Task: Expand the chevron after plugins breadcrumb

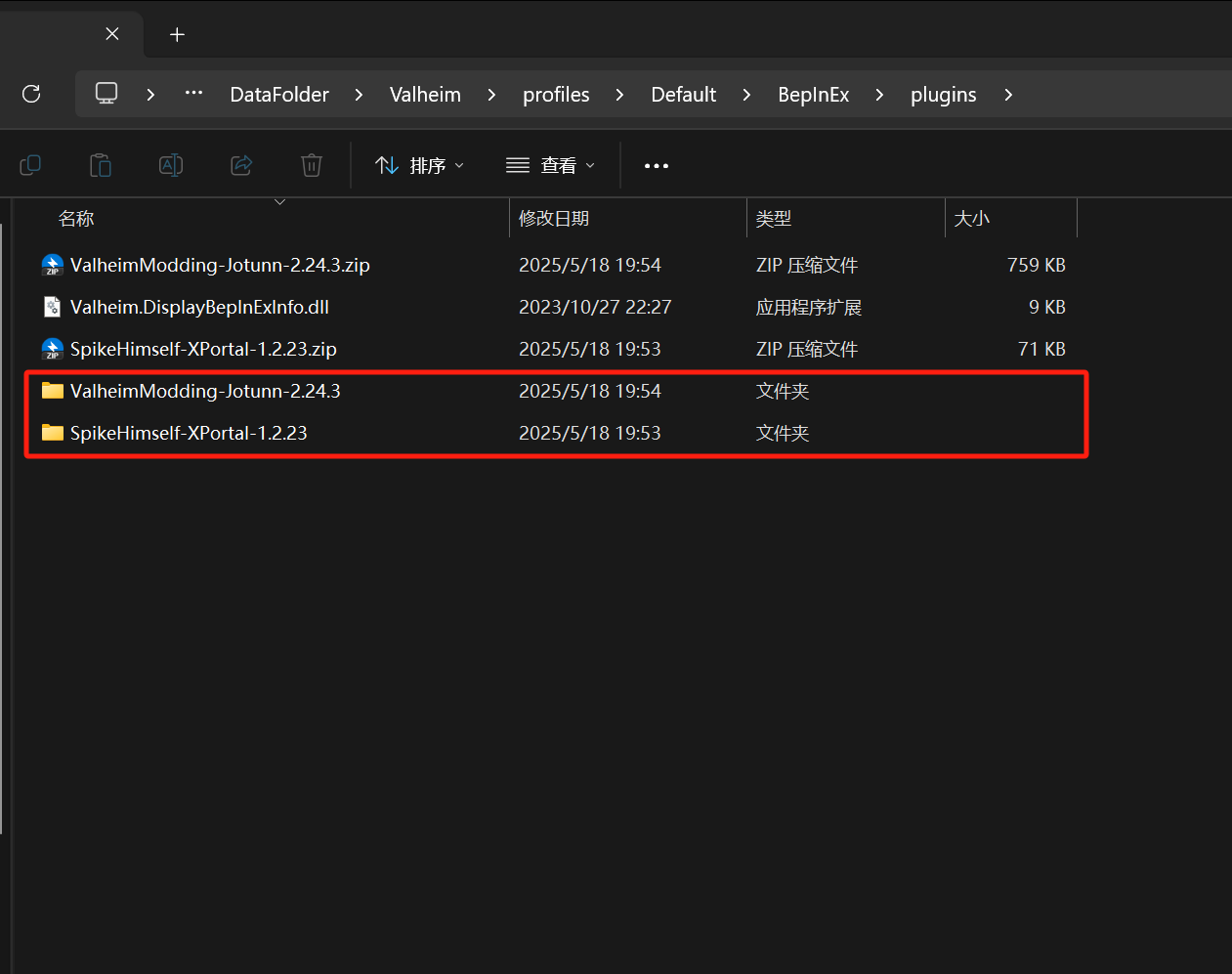Action: point(1007,95)
